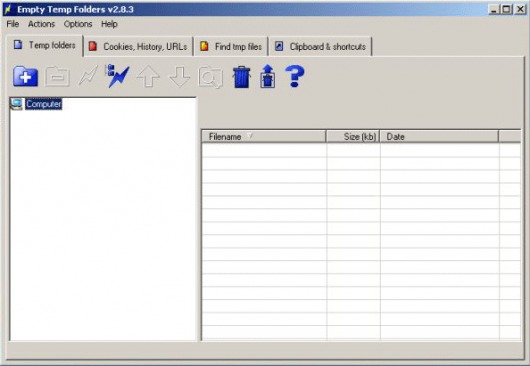Switch to Find tmp files tab

(x=231, y=46)
